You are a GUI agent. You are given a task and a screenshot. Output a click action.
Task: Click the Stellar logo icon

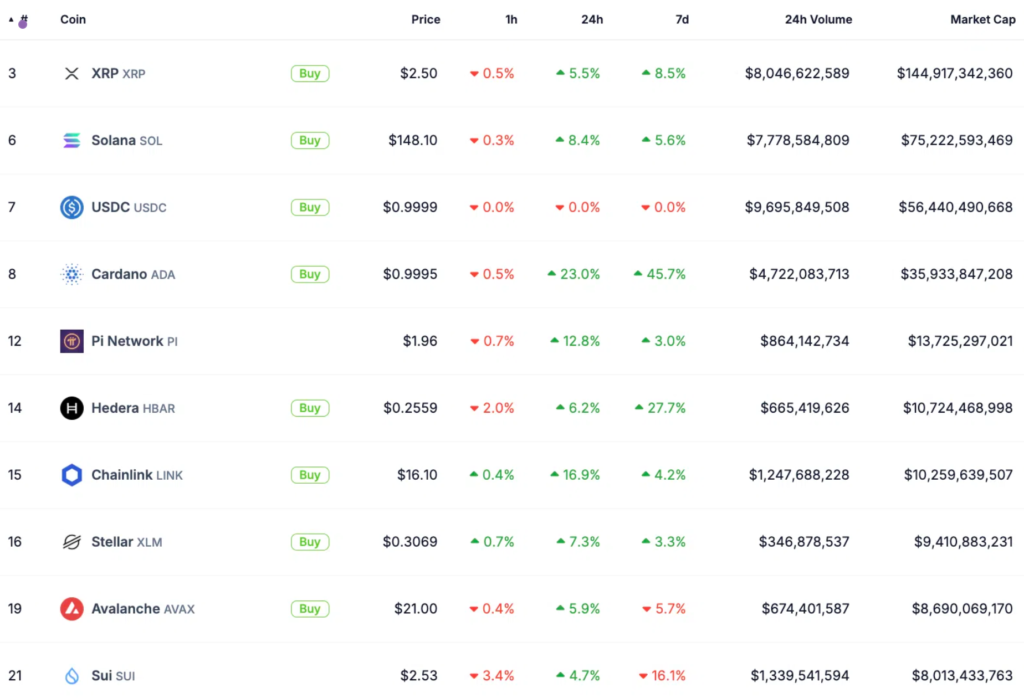[71, 542]
